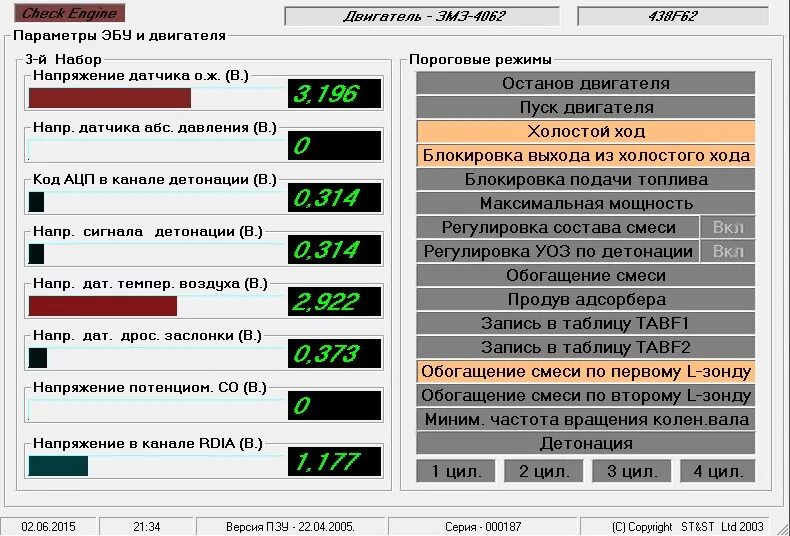
Task: Click the Блокировка подачи топлива indicator
Action: coord(585,179)
